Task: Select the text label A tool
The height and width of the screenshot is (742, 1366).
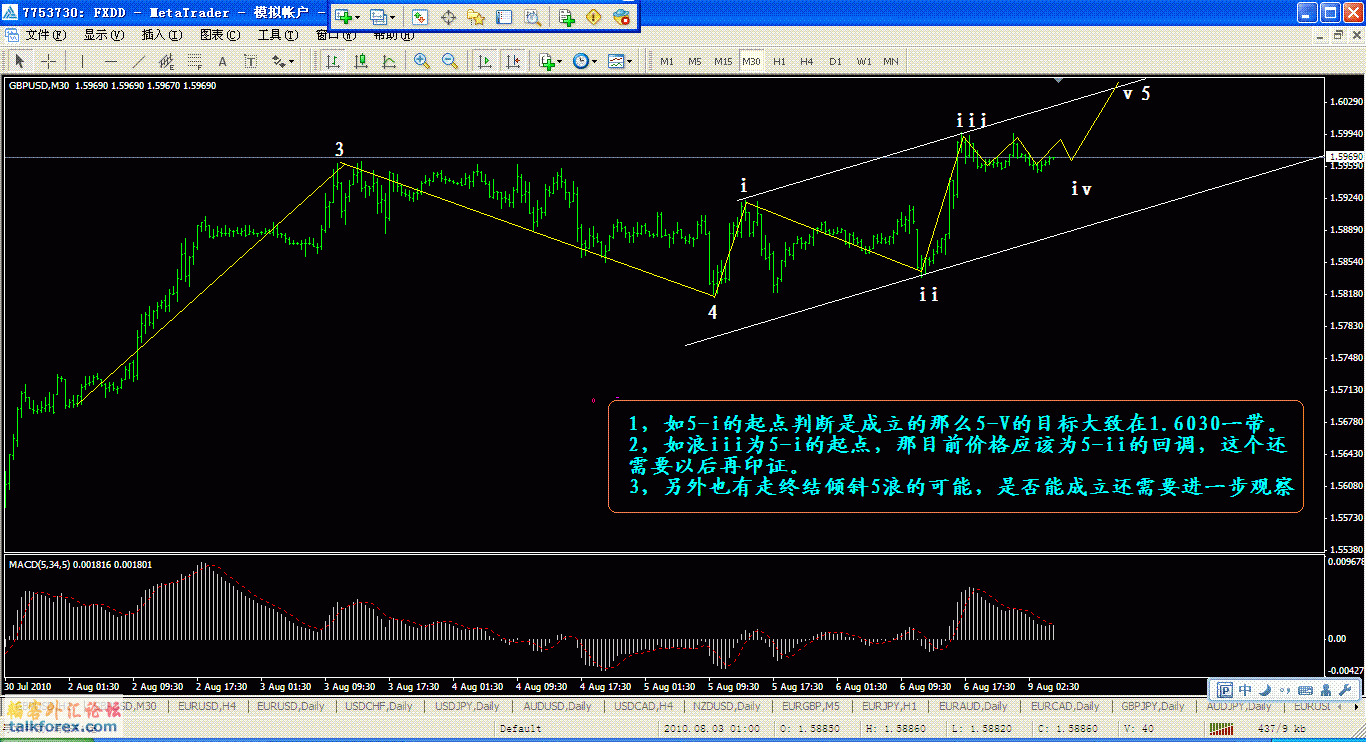Action: pos(222,61)
